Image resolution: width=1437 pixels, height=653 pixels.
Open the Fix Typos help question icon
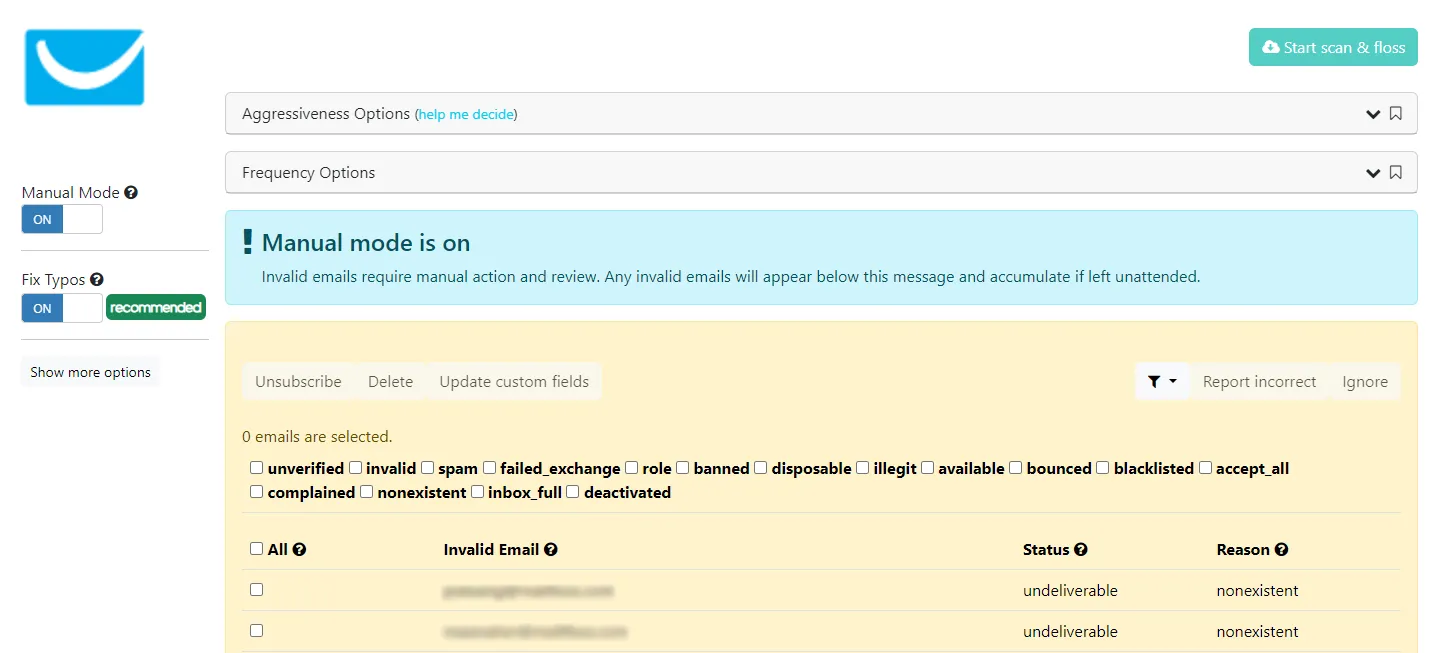[x=97, y=280]
